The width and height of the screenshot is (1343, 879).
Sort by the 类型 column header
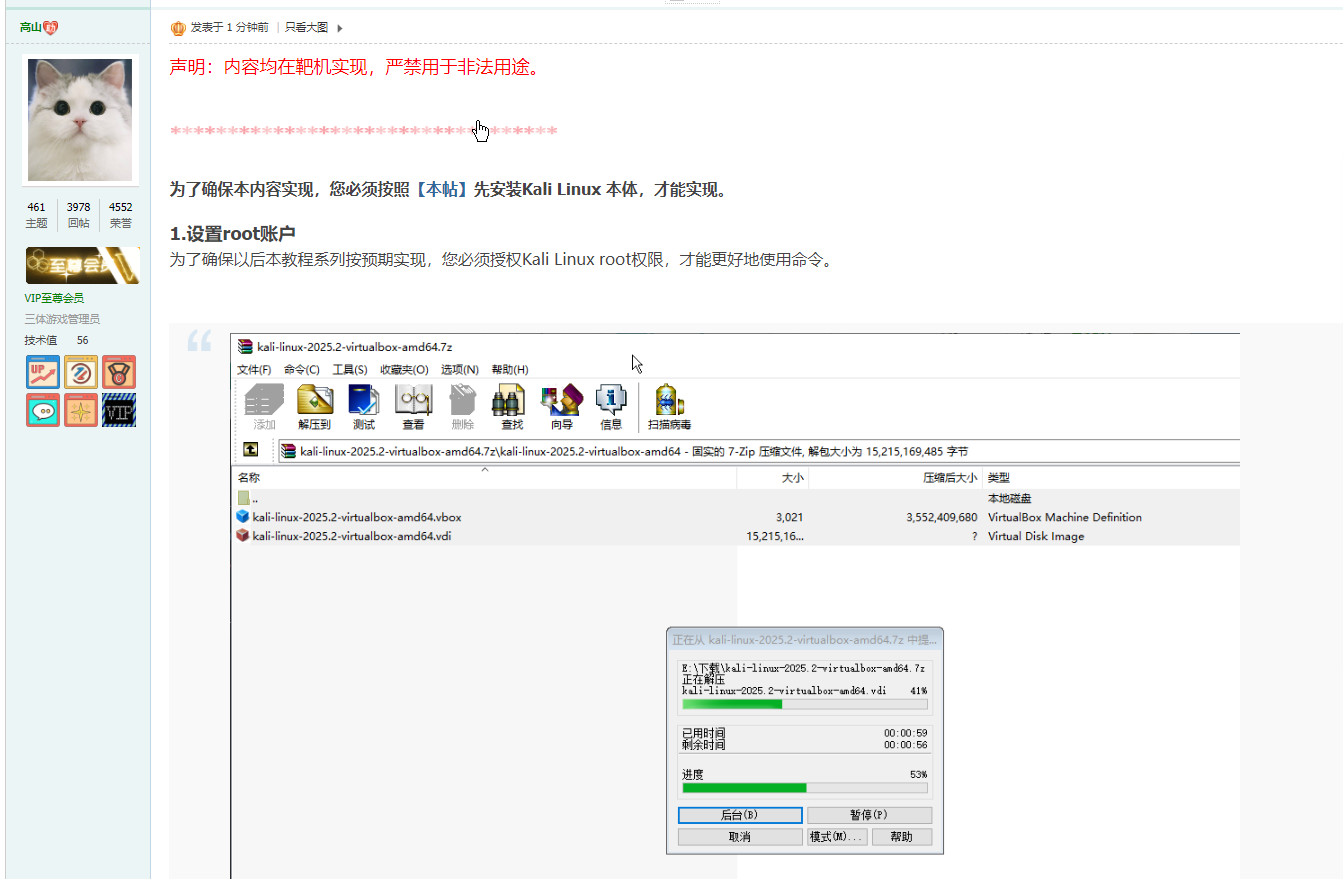coord(1112,478)
